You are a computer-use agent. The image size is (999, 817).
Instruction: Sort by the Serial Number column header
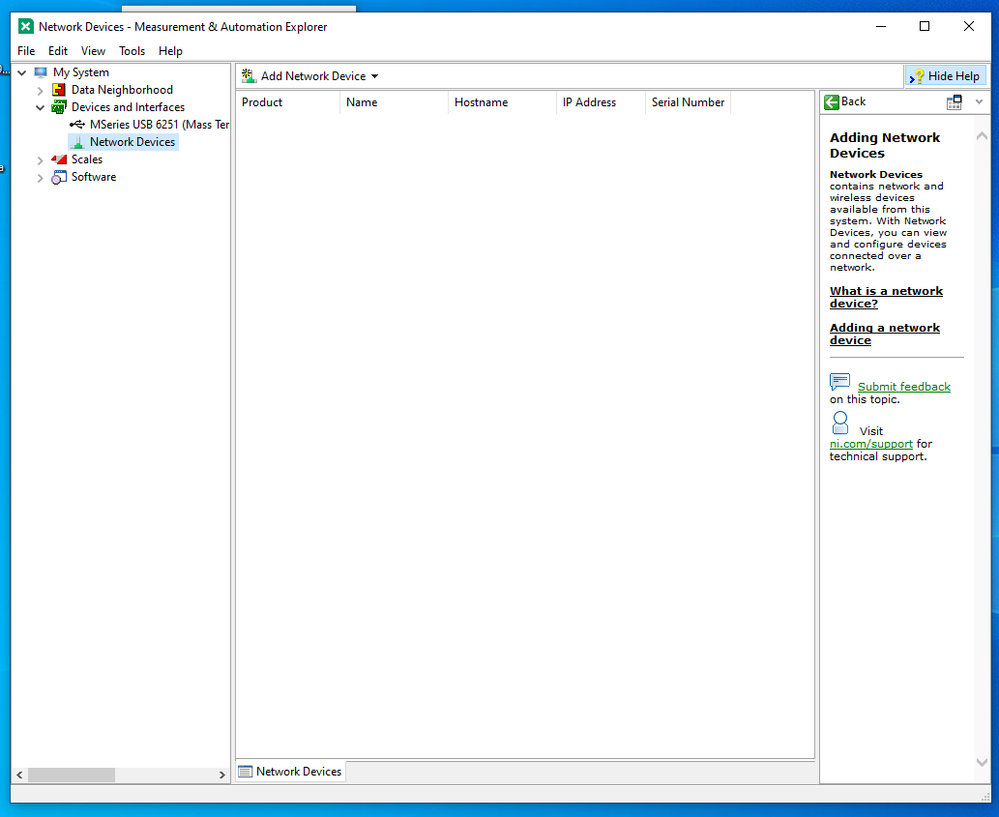click(688, 103)
